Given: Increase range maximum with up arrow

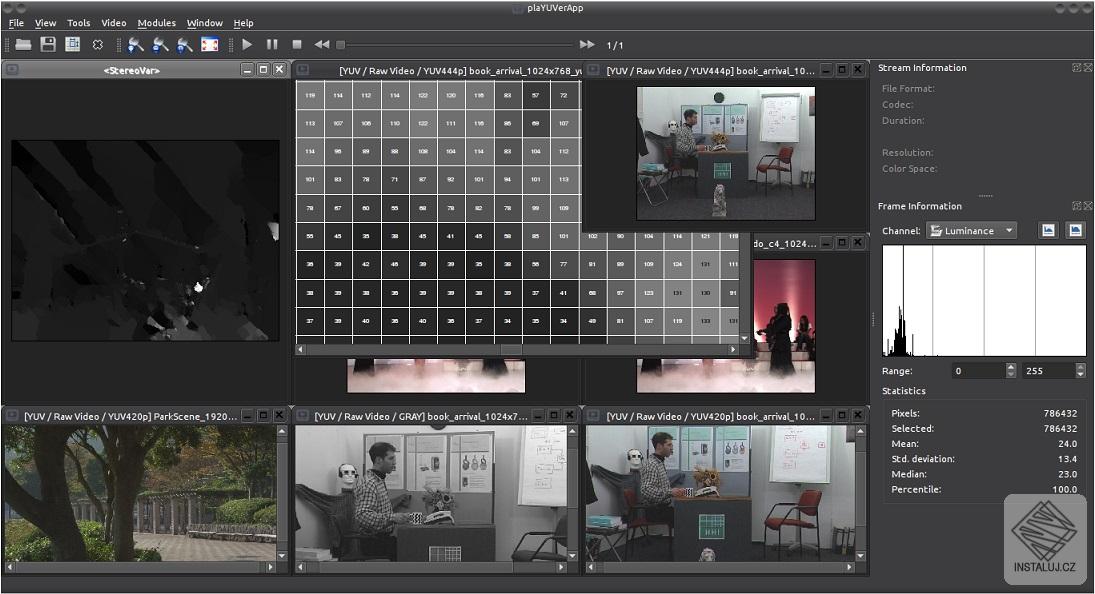Looking at the screenshot, I should (1080, 366).
